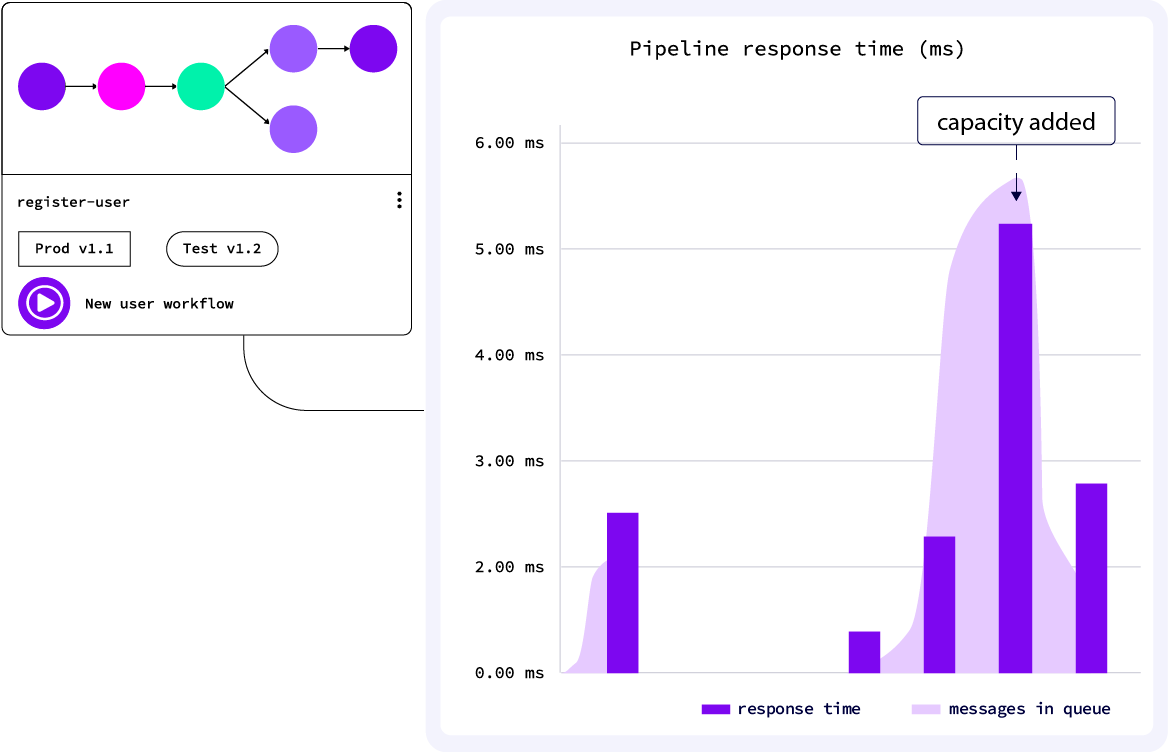This screenshot has height=752, width=1168.
Task: Select the leftmost response time bar
Action: (x=622, y=592)
